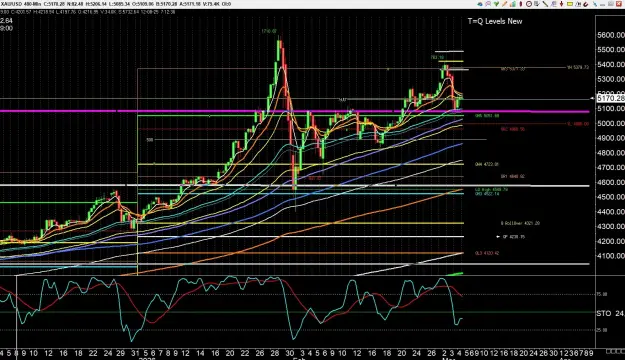Select the orange pencil drawing tool
This screenshot has height=360, width=625.
[505, 4]
